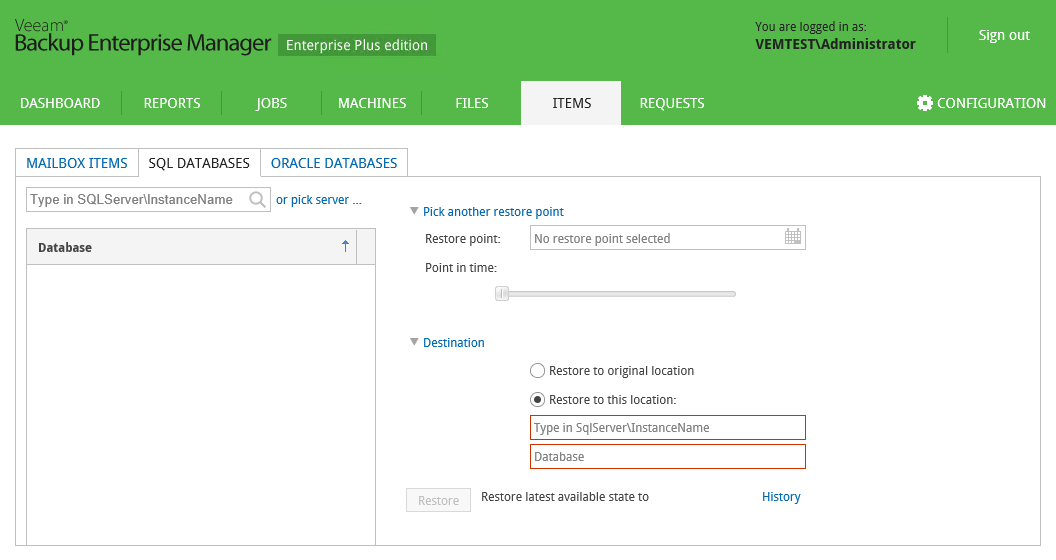Click the Enterprise Plus edition badge

point(357,45)
